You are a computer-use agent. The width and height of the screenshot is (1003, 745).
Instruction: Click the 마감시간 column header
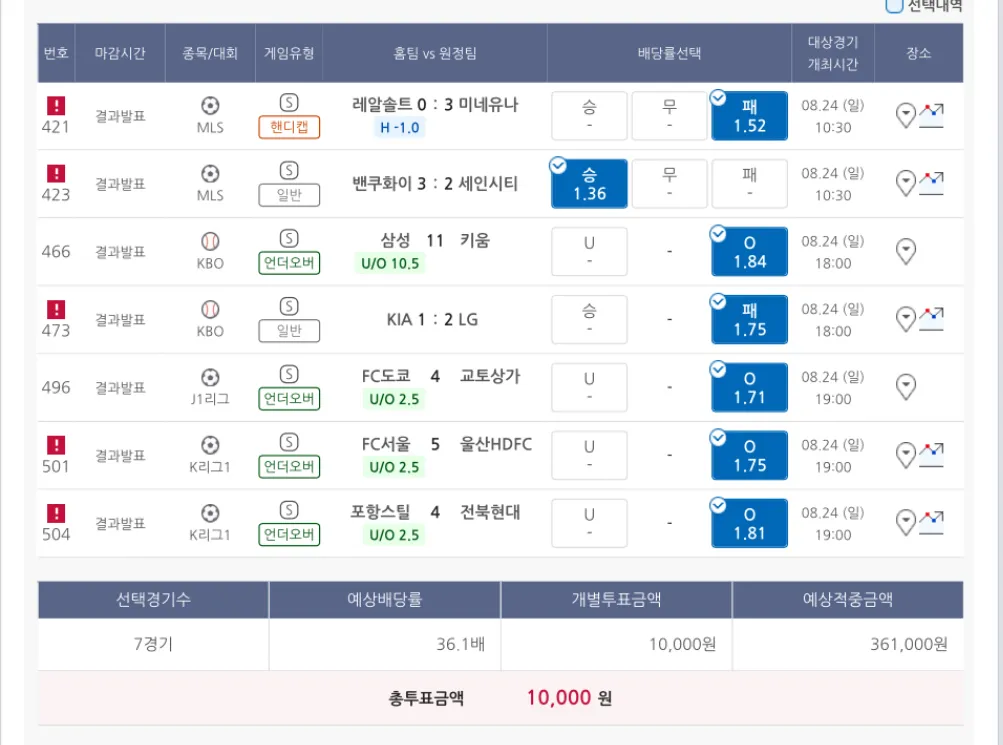tap(120, 53)
